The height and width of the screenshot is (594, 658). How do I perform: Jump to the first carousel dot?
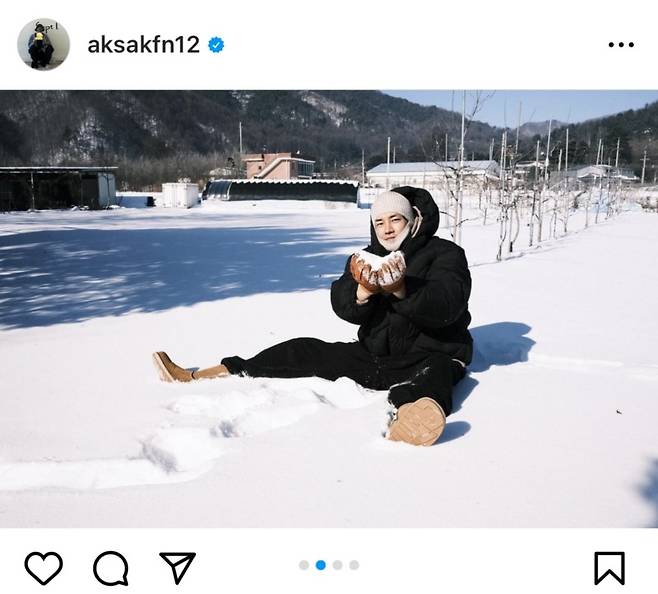click(304, 565)
